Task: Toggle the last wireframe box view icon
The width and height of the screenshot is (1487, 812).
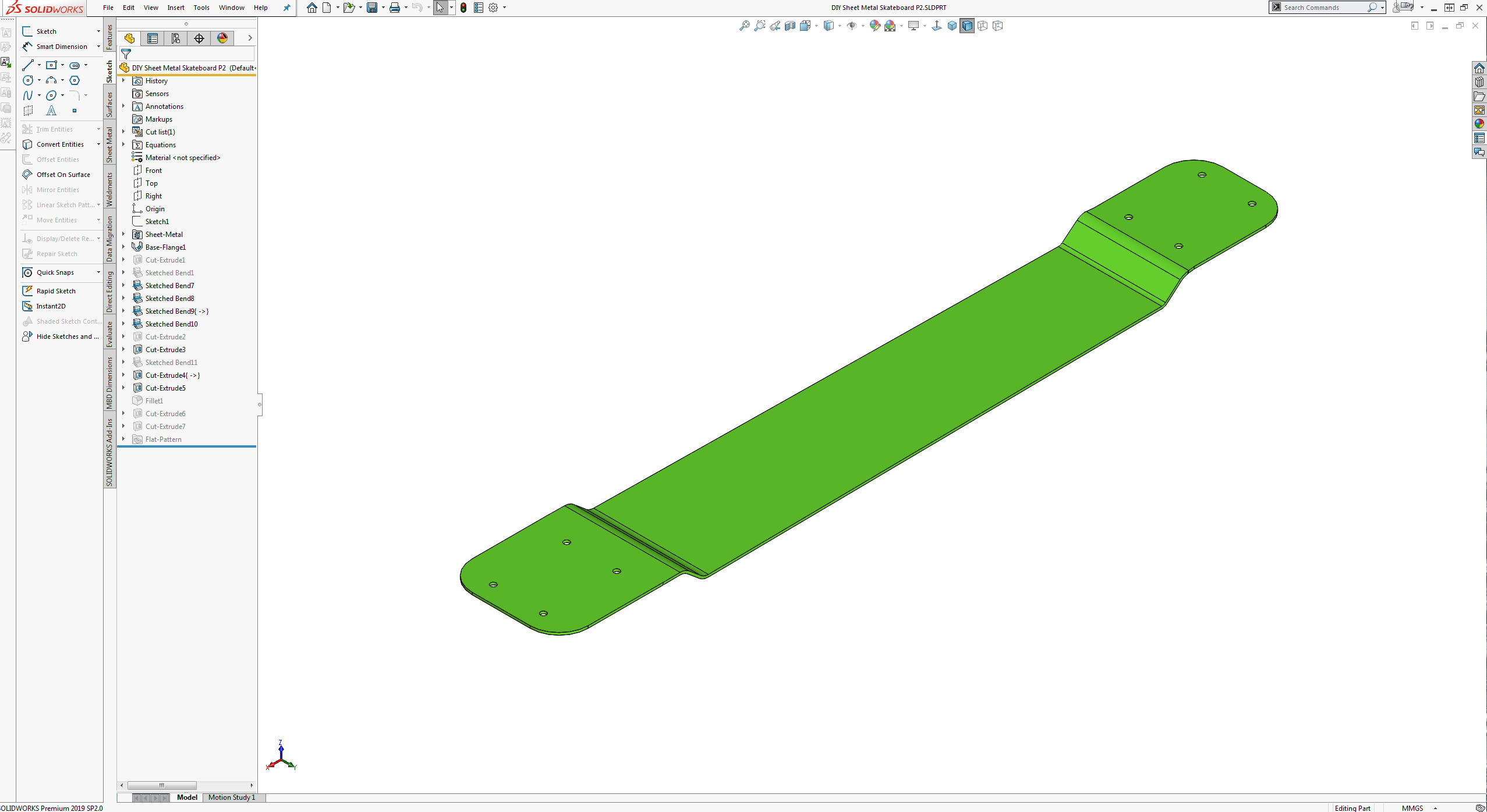Action: tap(998, 26)
